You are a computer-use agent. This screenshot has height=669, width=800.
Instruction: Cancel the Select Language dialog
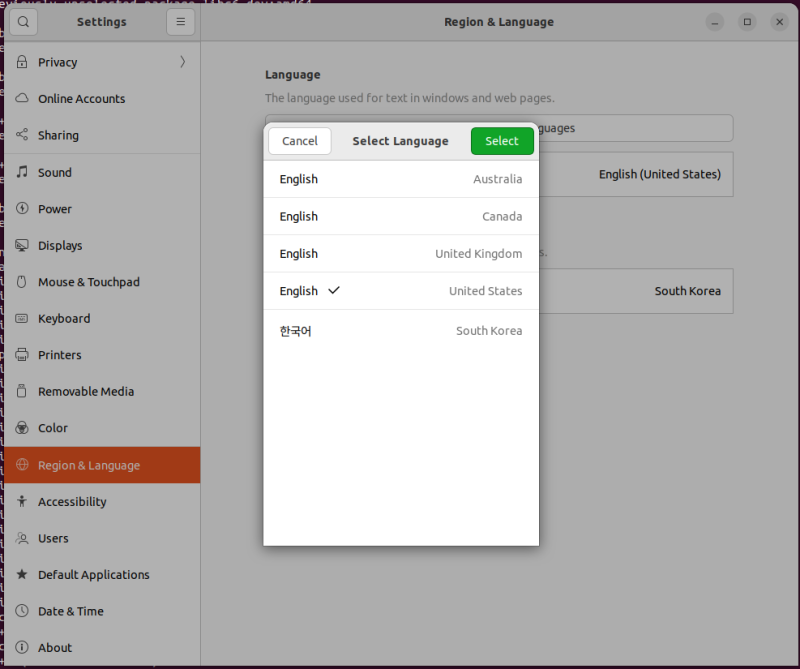(x=300, y=141)
